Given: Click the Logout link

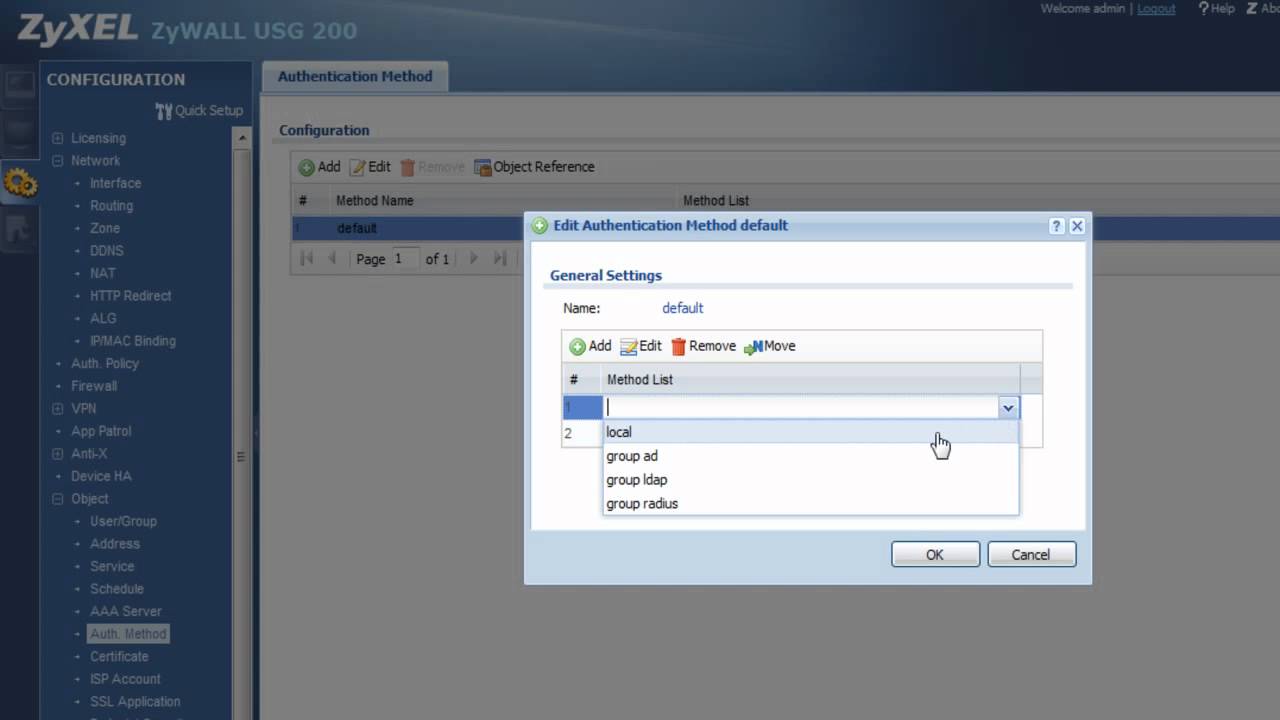Looking at the screenshot, I should click(1156, 8).
